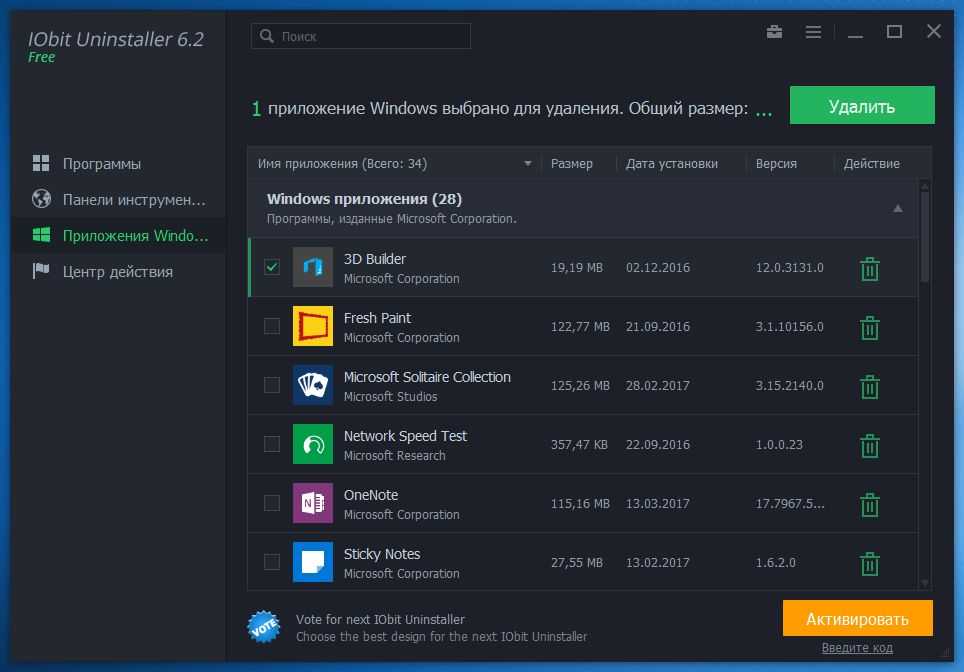Click the toolbox briefcase icon in title bar
The image size is (964, 672).
774,32
